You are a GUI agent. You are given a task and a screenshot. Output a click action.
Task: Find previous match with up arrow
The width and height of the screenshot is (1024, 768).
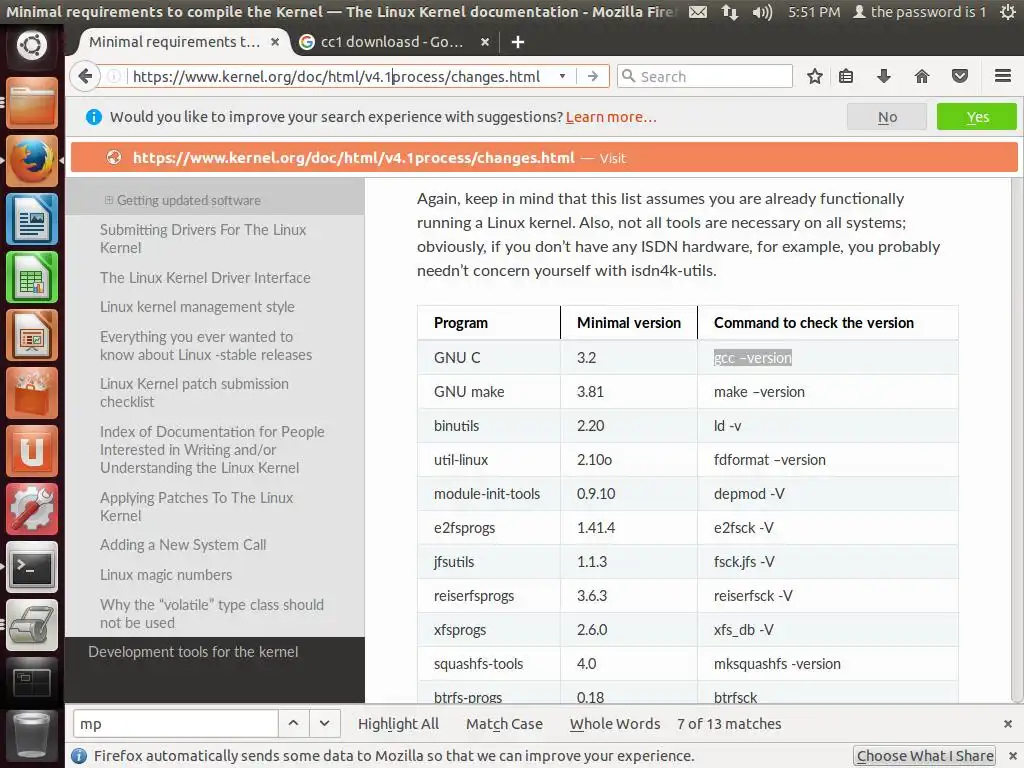coord(293,724)
